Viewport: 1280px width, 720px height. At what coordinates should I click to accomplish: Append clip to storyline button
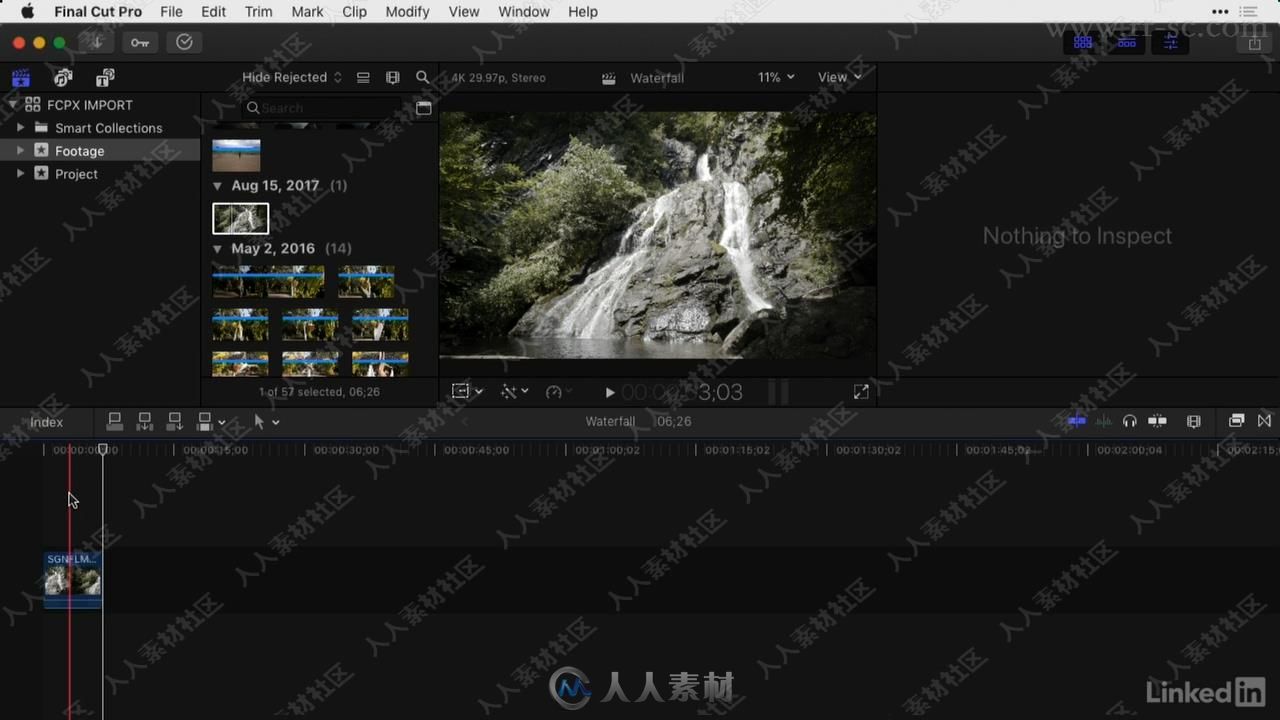175,422
